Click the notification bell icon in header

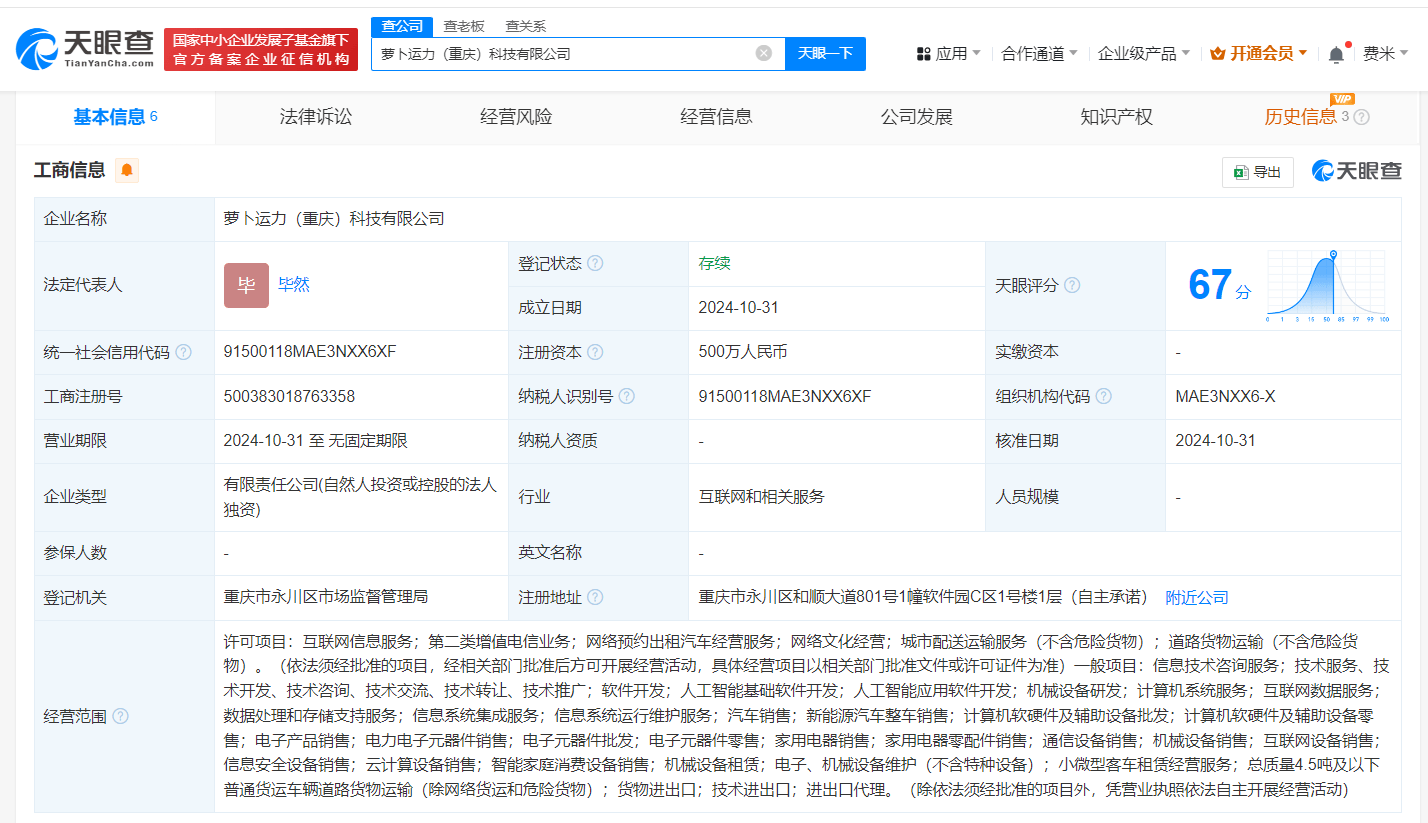tap(1336, 54)
